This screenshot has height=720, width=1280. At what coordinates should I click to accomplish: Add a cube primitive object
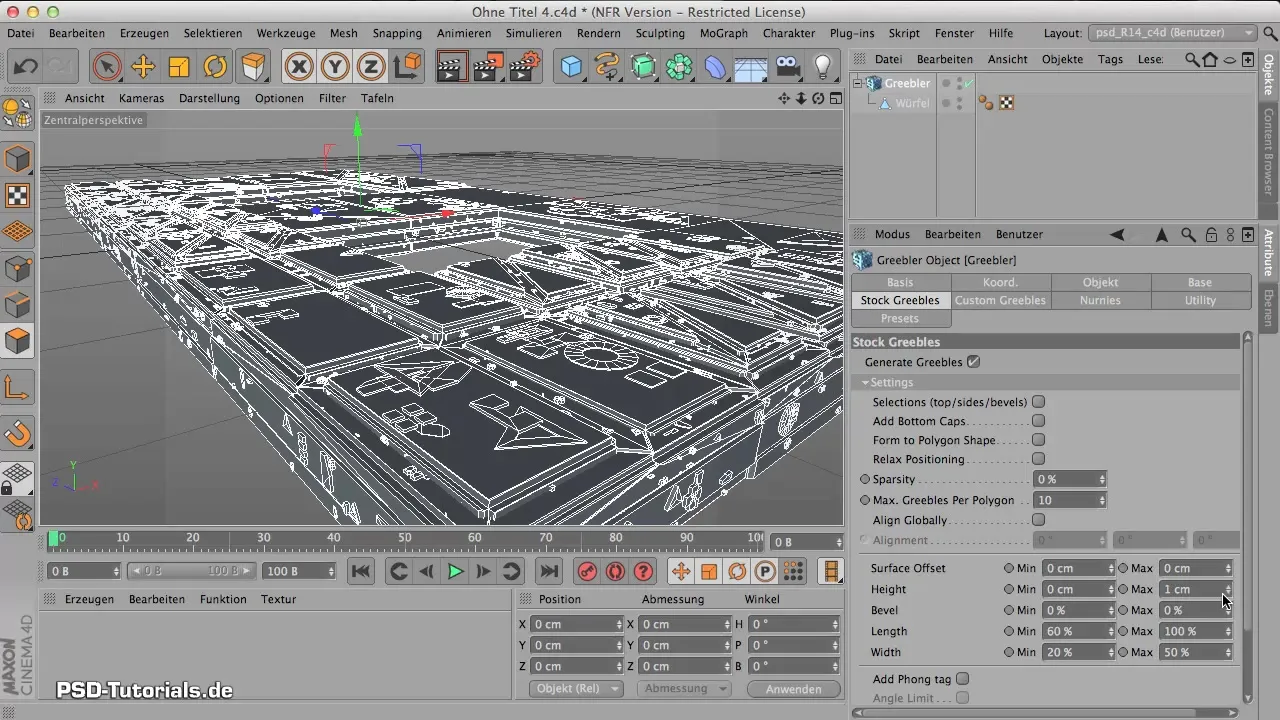tap(571, 67)
